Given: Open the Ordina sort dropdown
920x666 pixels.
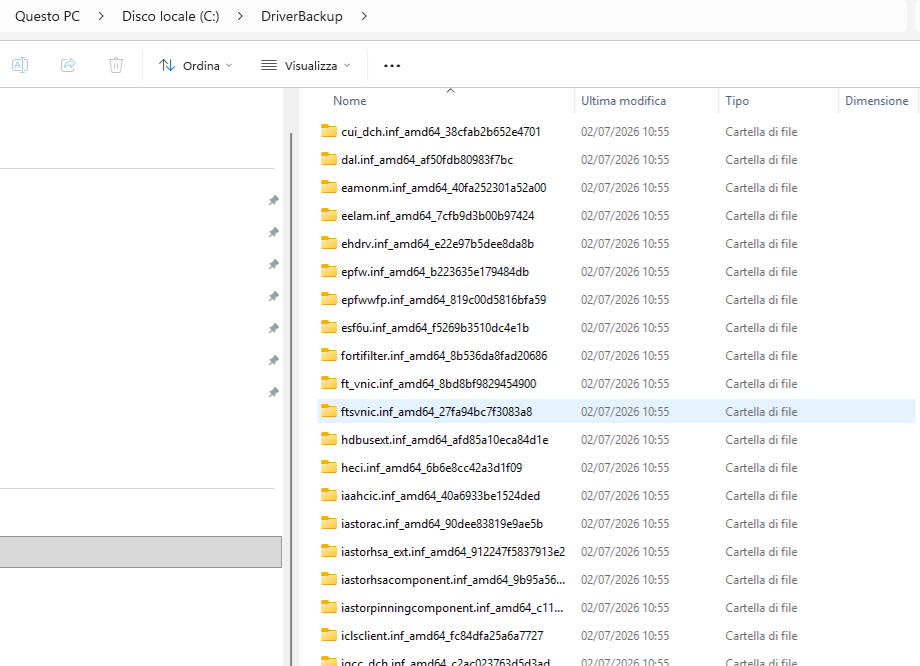Looking at the screenshot, I should (196, 66).
